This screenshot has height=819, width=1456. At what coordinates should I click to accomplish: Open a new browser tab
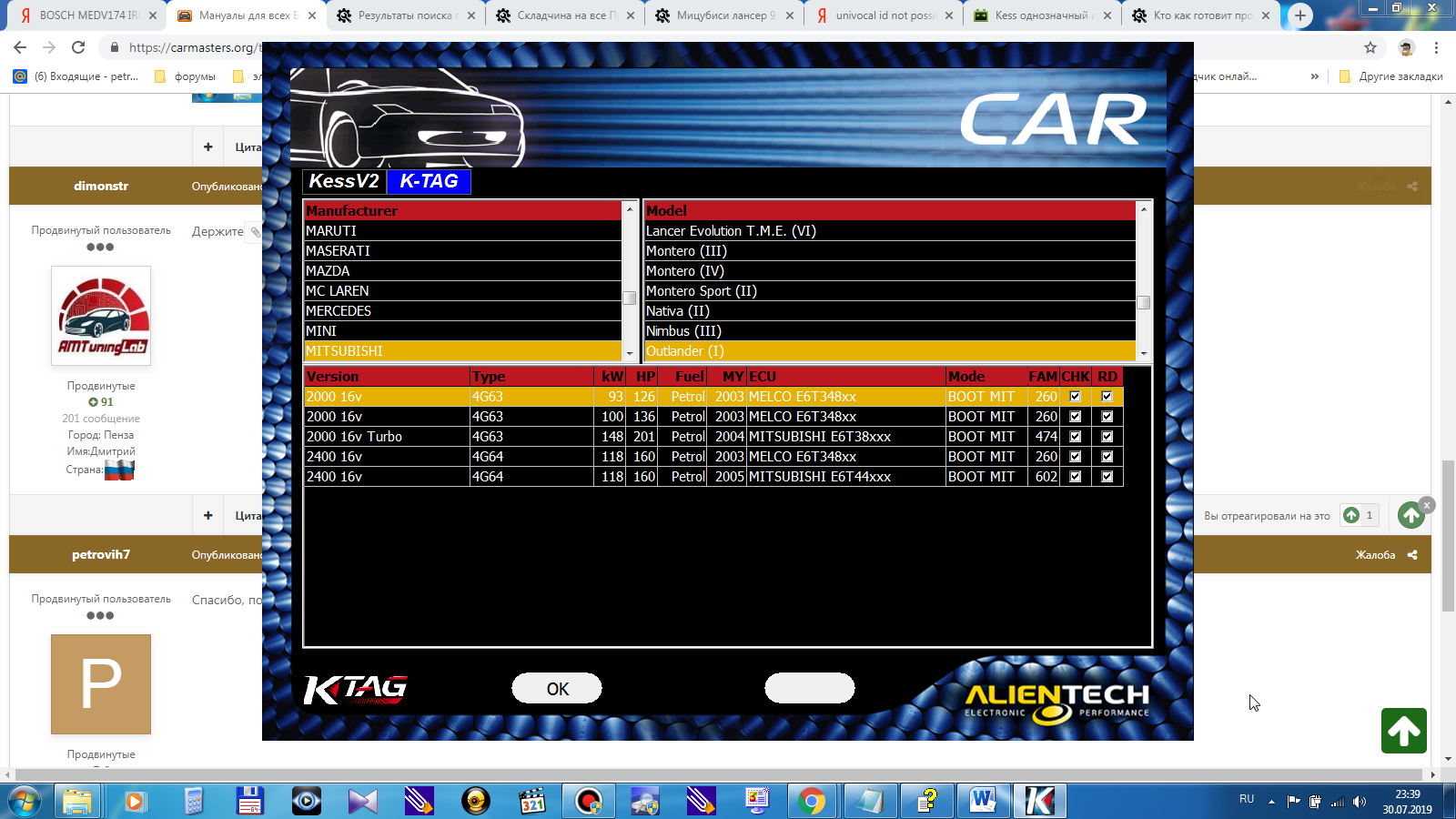pos(1300,15)
